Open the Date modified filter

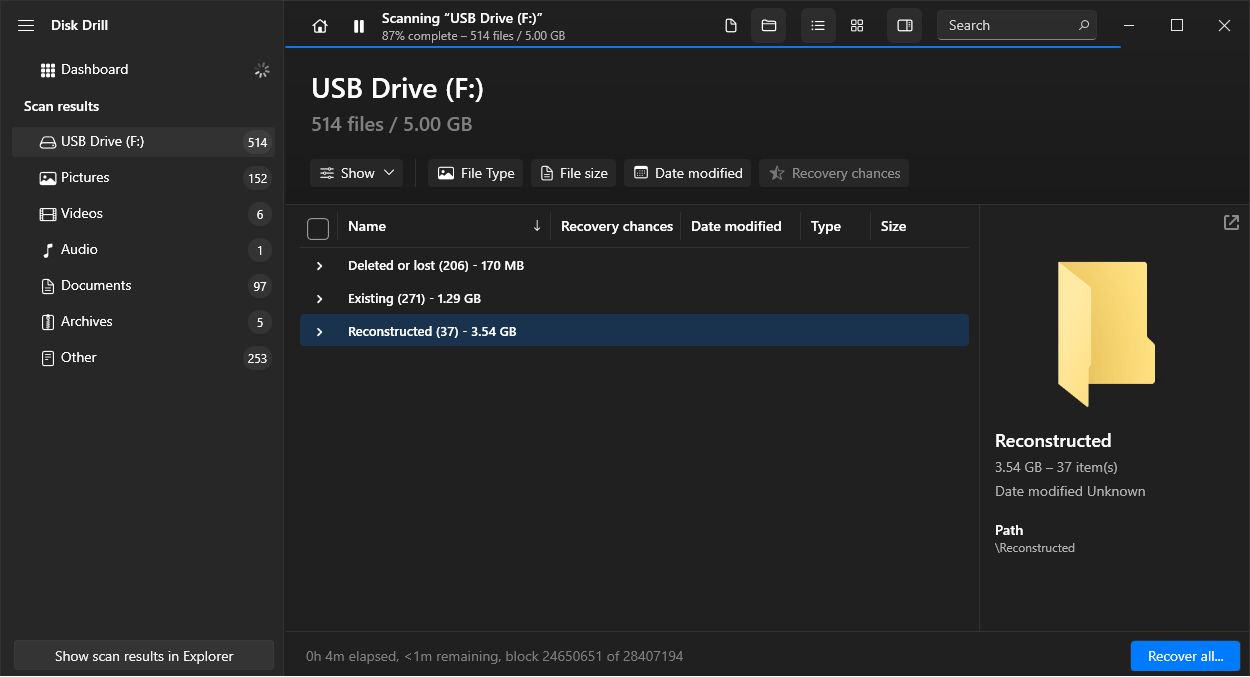[x=688, y=173]
